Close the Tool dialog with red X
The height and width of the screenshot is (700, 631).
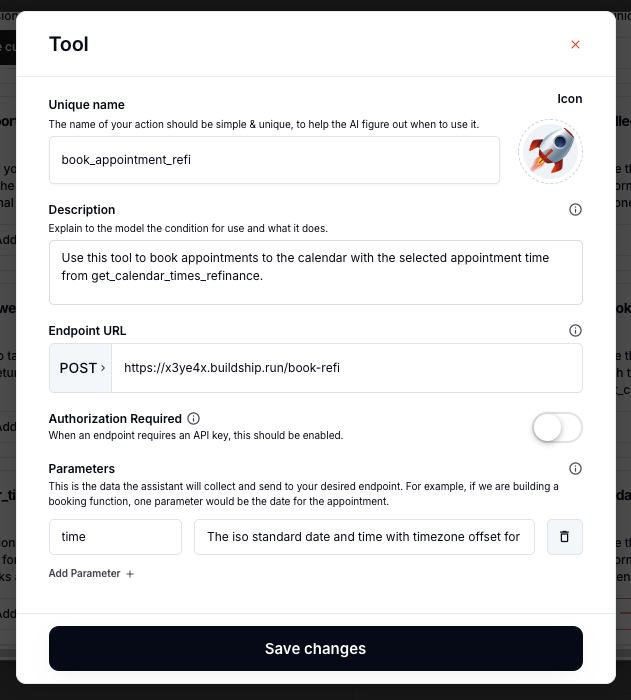pos(575,44)
